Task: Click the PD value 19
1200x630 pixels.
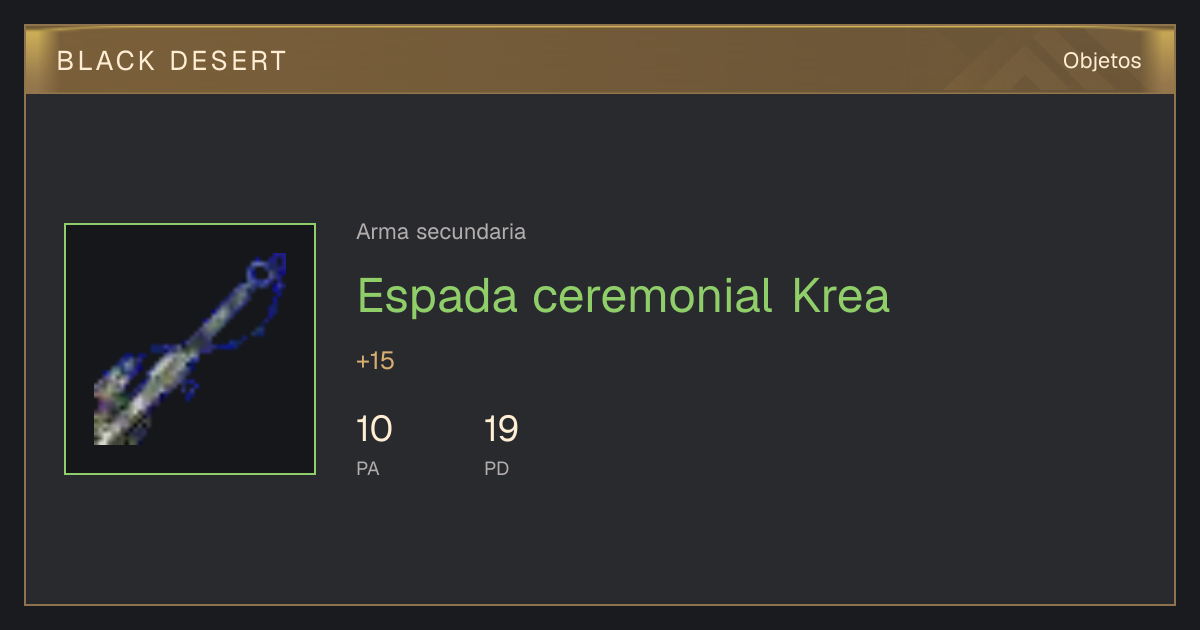Action: pos(501,430)
